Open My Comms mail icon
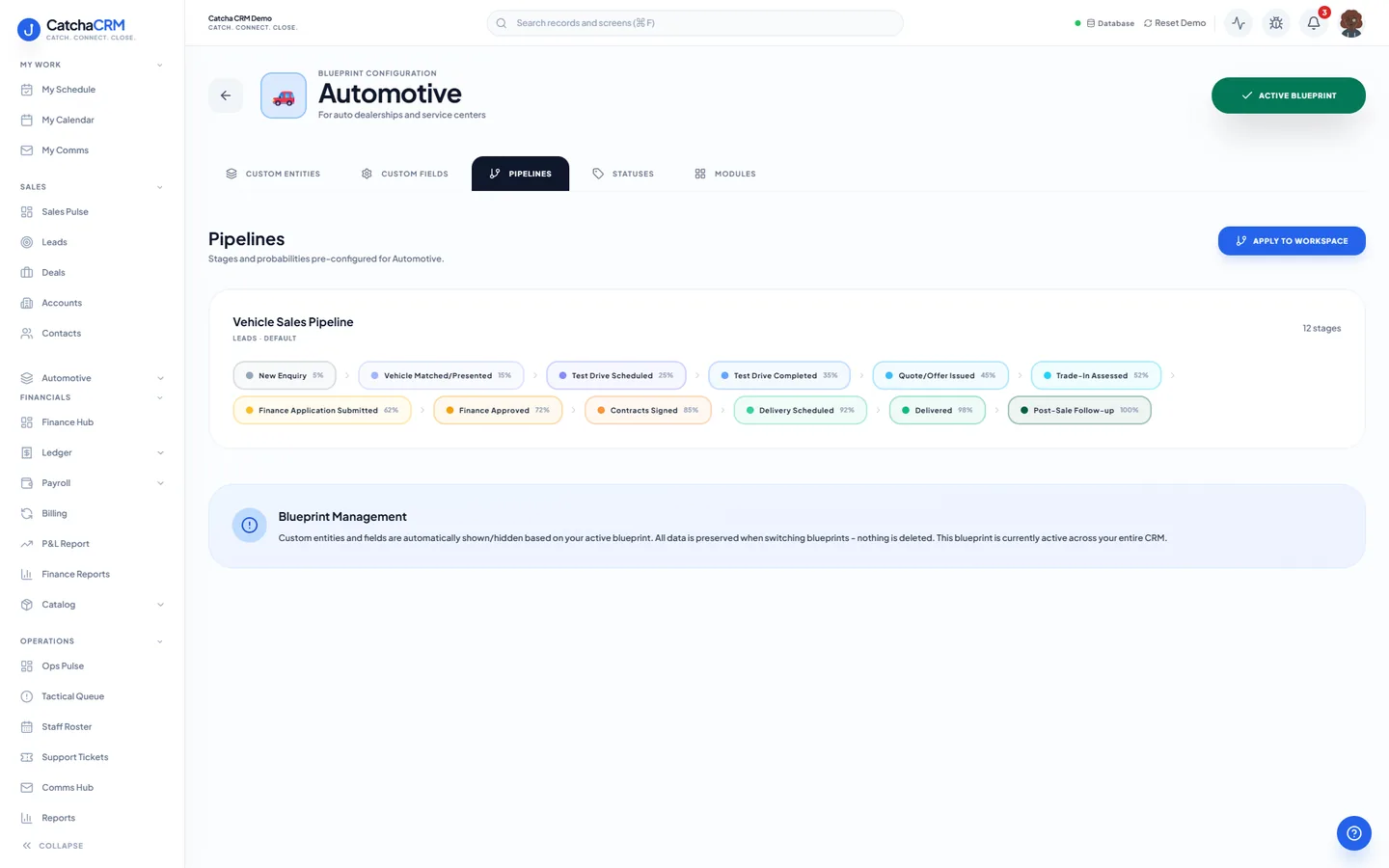 (27, 150)
